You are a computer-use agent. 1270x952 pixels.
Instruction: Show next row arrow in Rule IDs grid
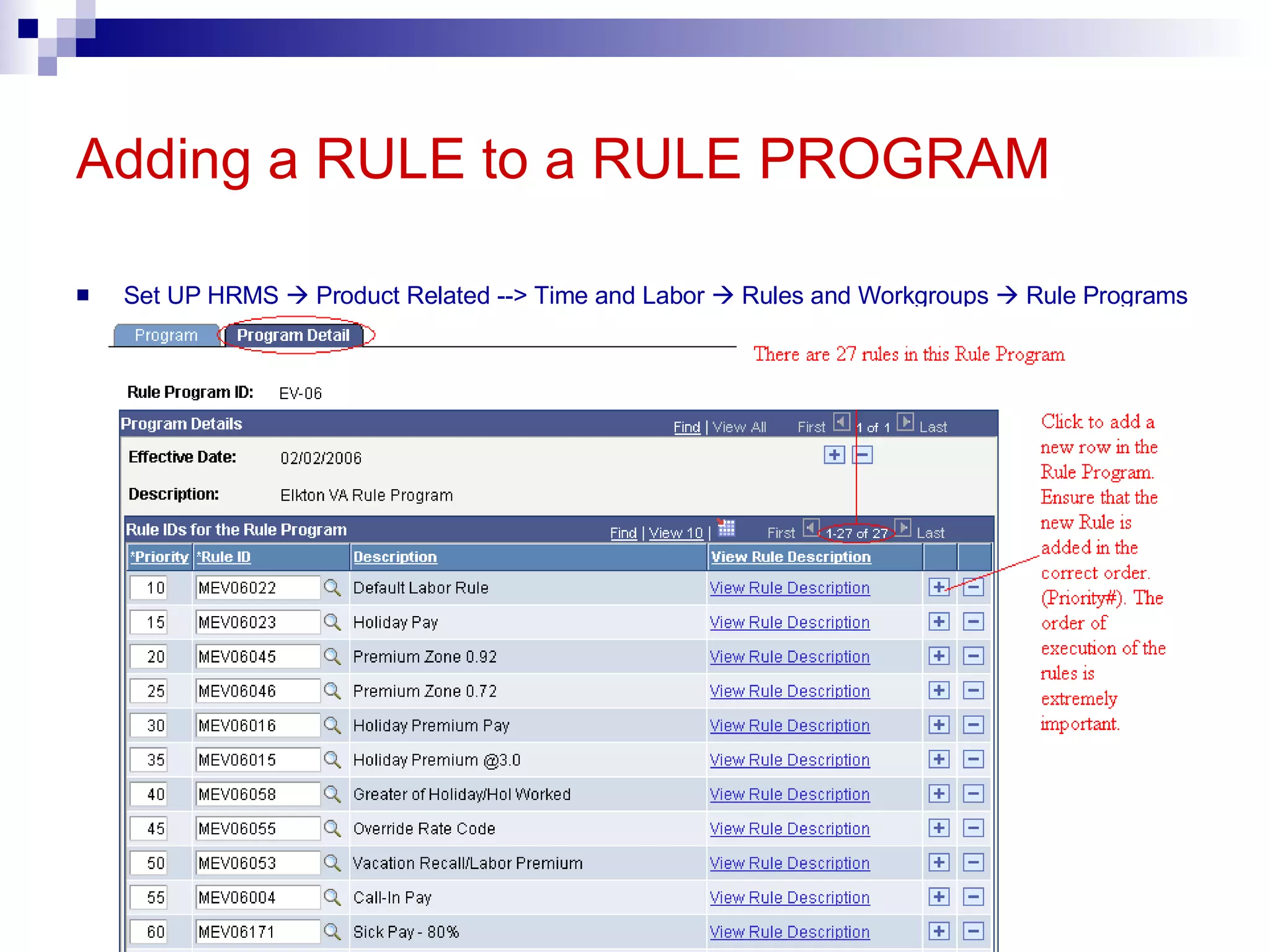[903, 527]
